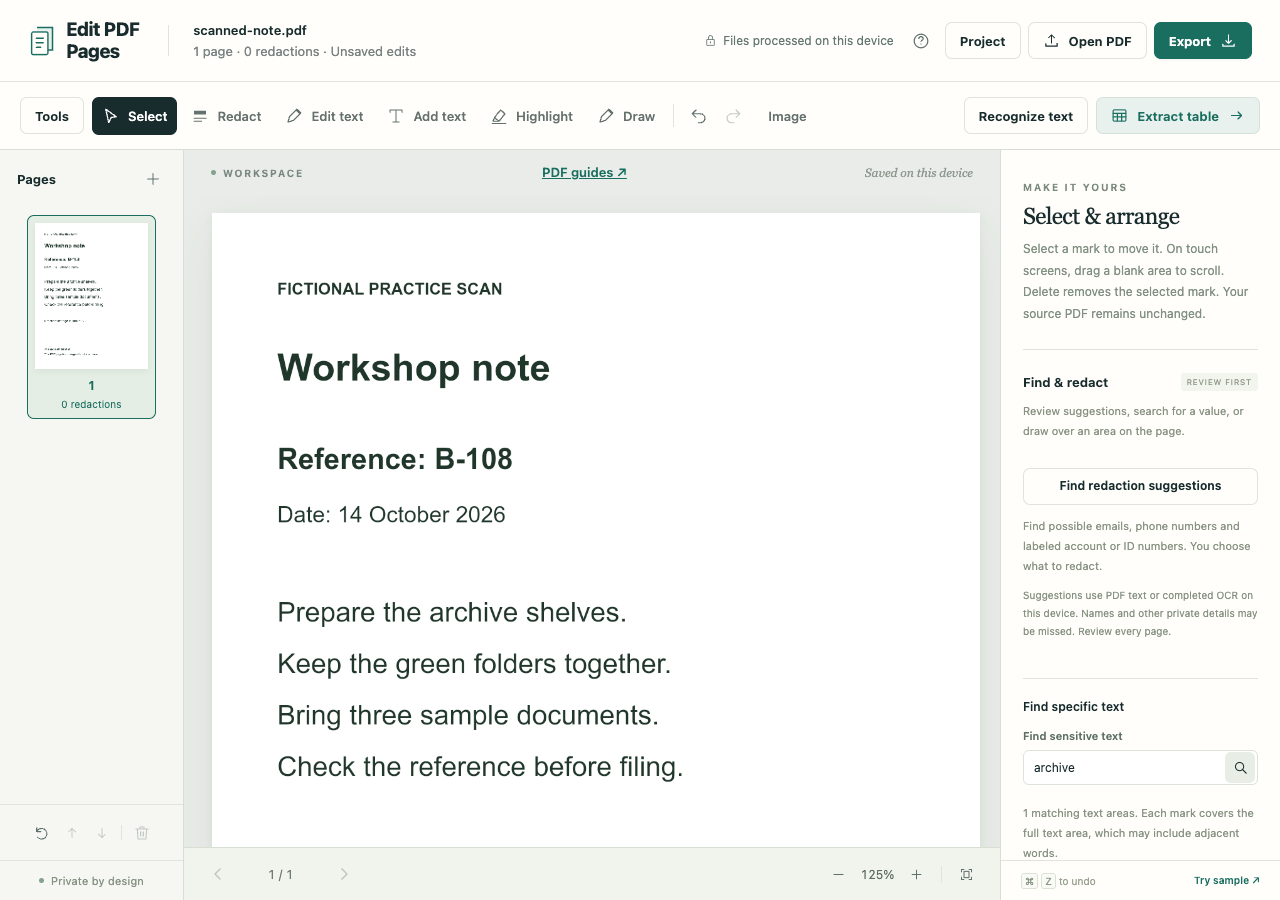The width and height of the screenshot is (1280, 900).
Task: Click the fit-to-screen icon
Action: (966, 875)
